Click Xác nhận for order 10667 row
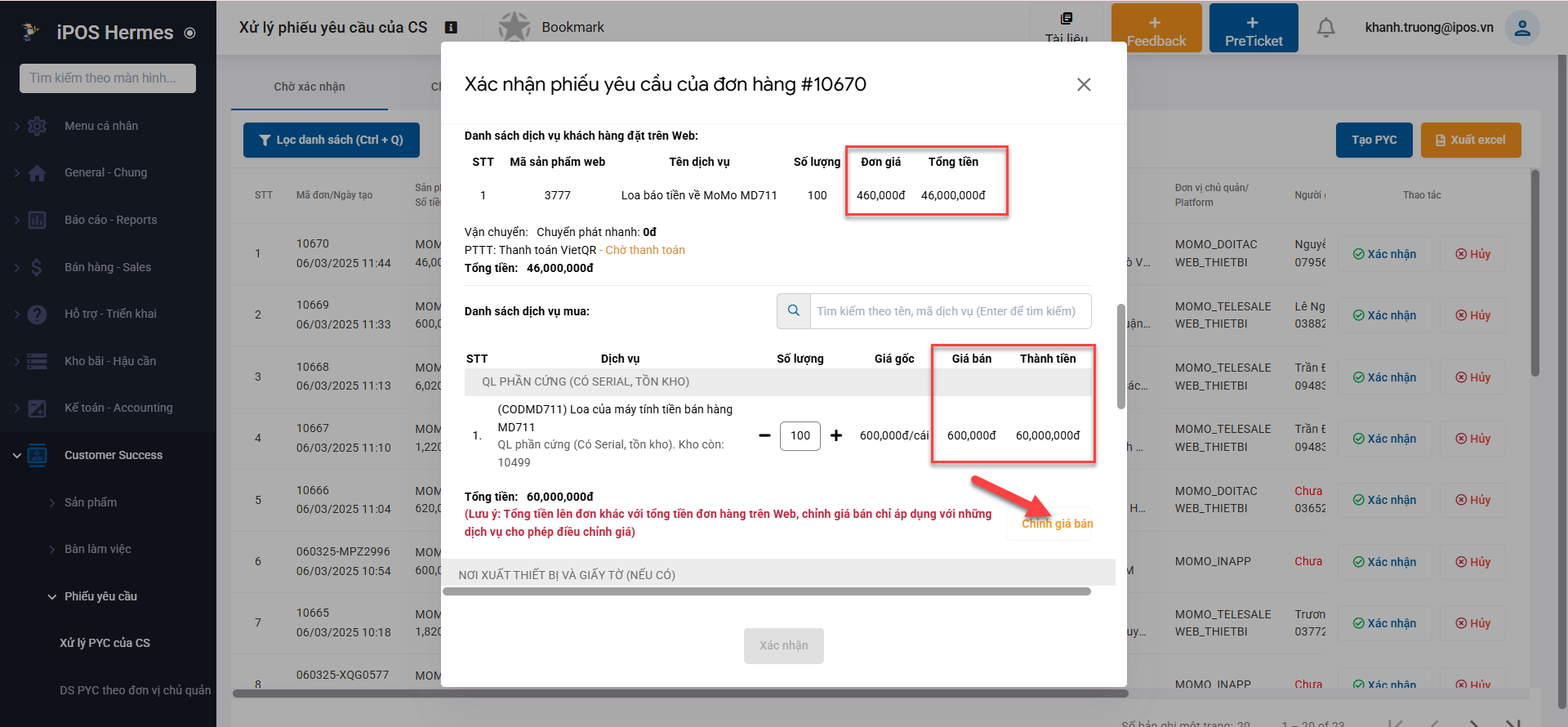Image resolution: width=1568 pixels, height=727 pixels. pyautogui.click(x=1385, y=439)
